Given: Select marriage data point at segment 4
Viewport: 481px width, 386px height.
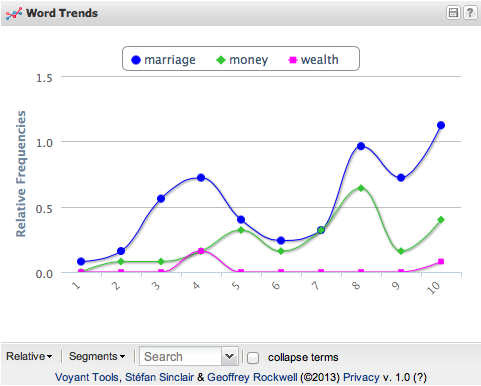Looking at the screenshot, I should (x=201, y=178).
